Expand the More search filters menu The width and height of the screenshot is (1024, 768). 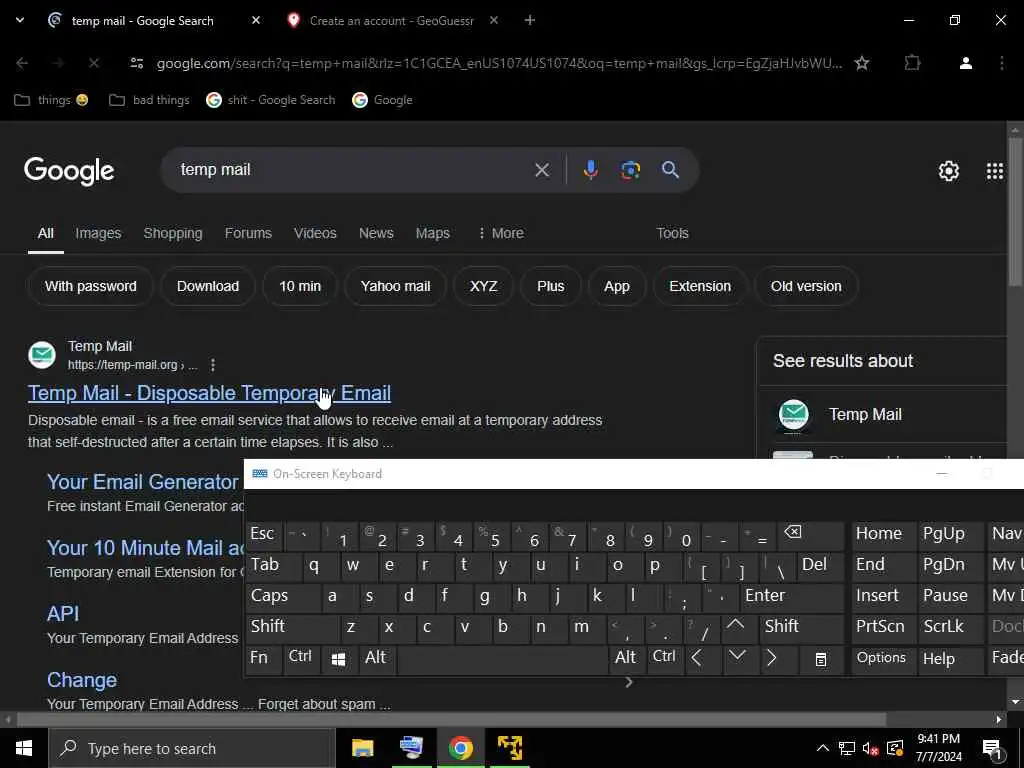(x=501, y=233)
